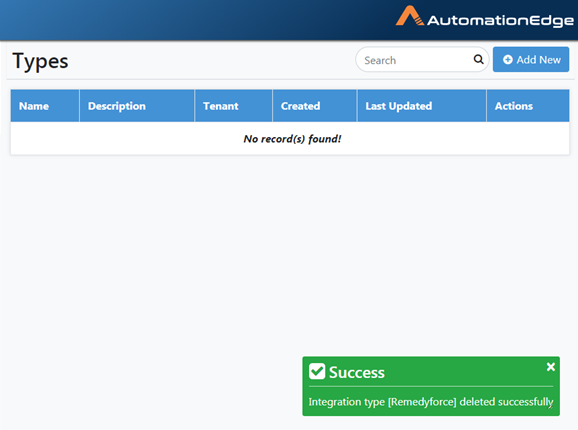Sort by Created column header

coord(300,106)
